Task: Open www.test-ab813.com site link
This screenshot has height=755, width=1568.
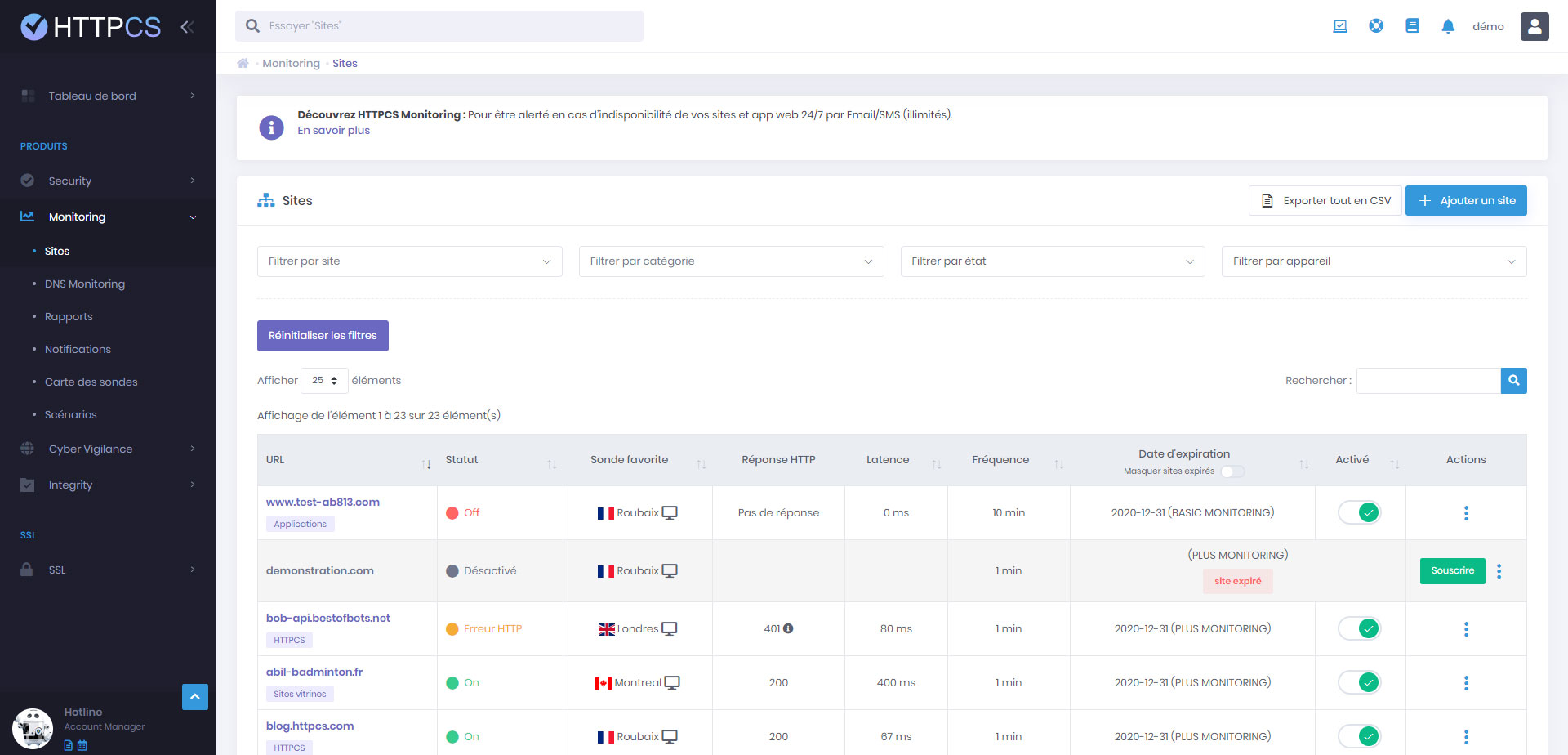Action: (323, 502)
